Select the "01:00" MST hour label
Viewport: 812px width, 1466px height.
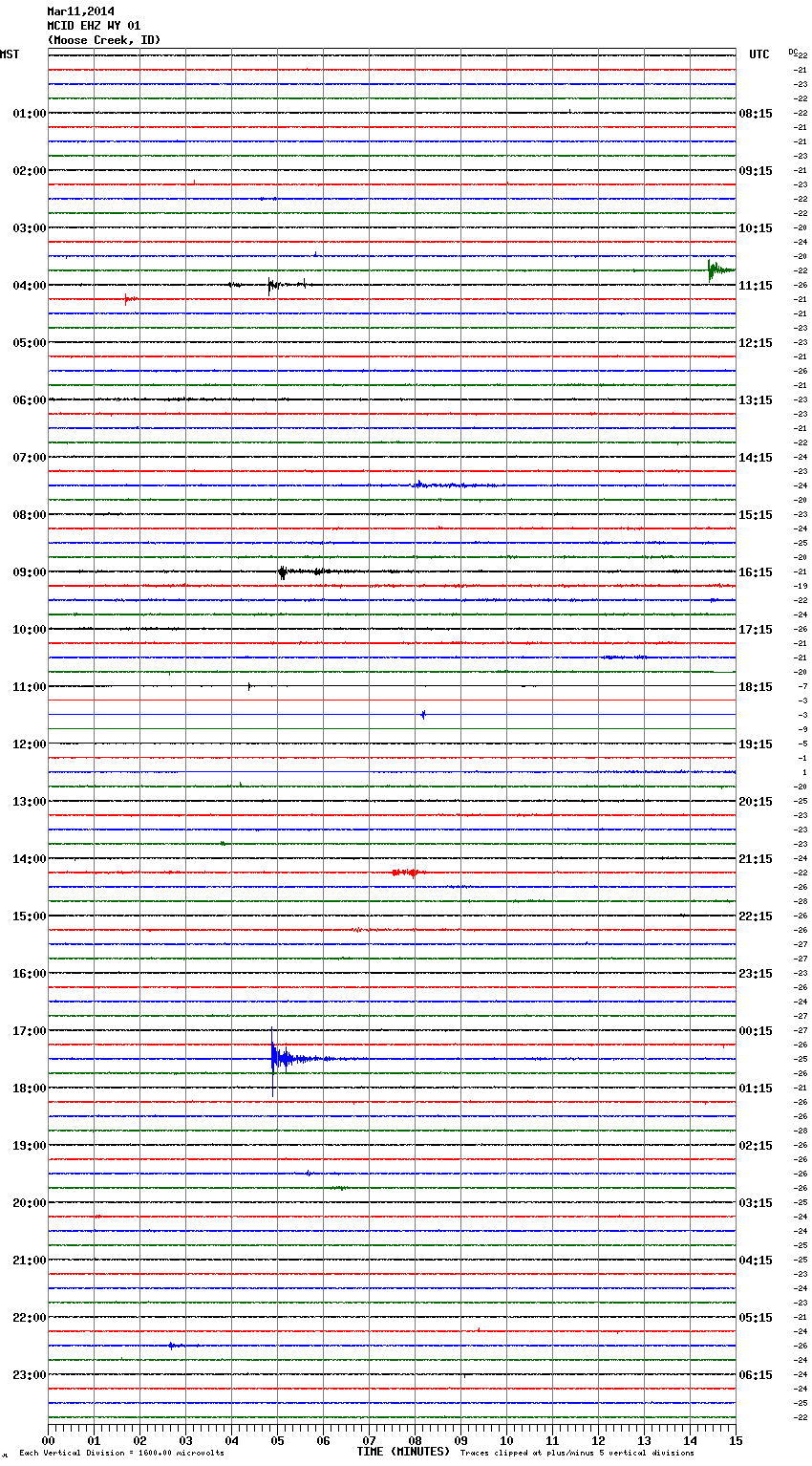(x=29, y=114)
